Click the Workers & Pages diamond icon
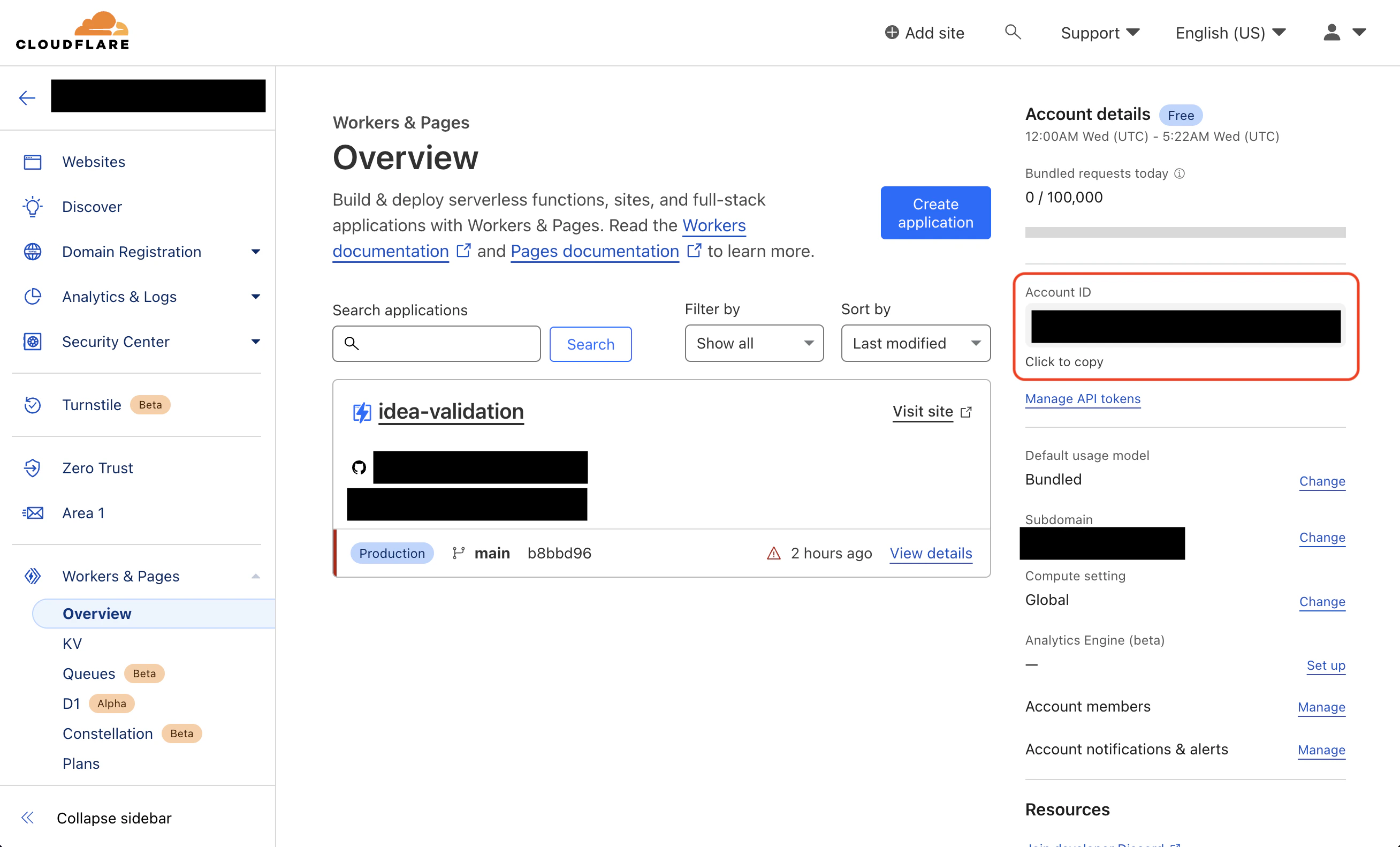The width and height of the screenshot is (1400, 847). [x=33, y=576]
